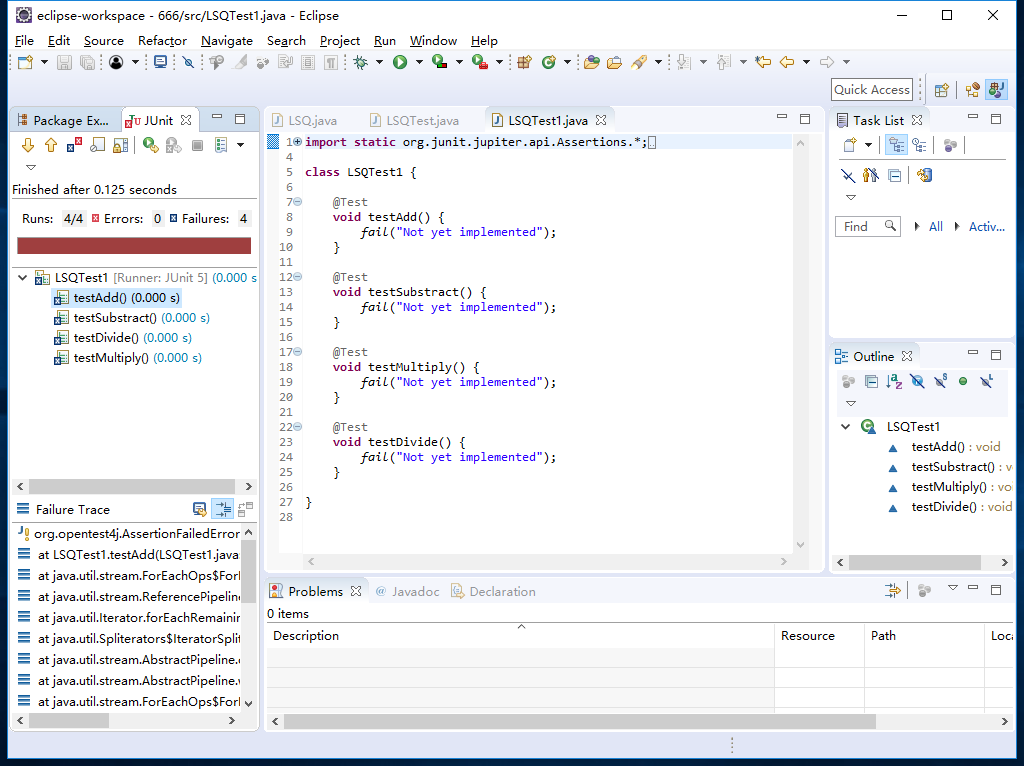1024x766 pixels.
Task: Click the Rerun Test icon in JUnit
Action: (151, 145)
